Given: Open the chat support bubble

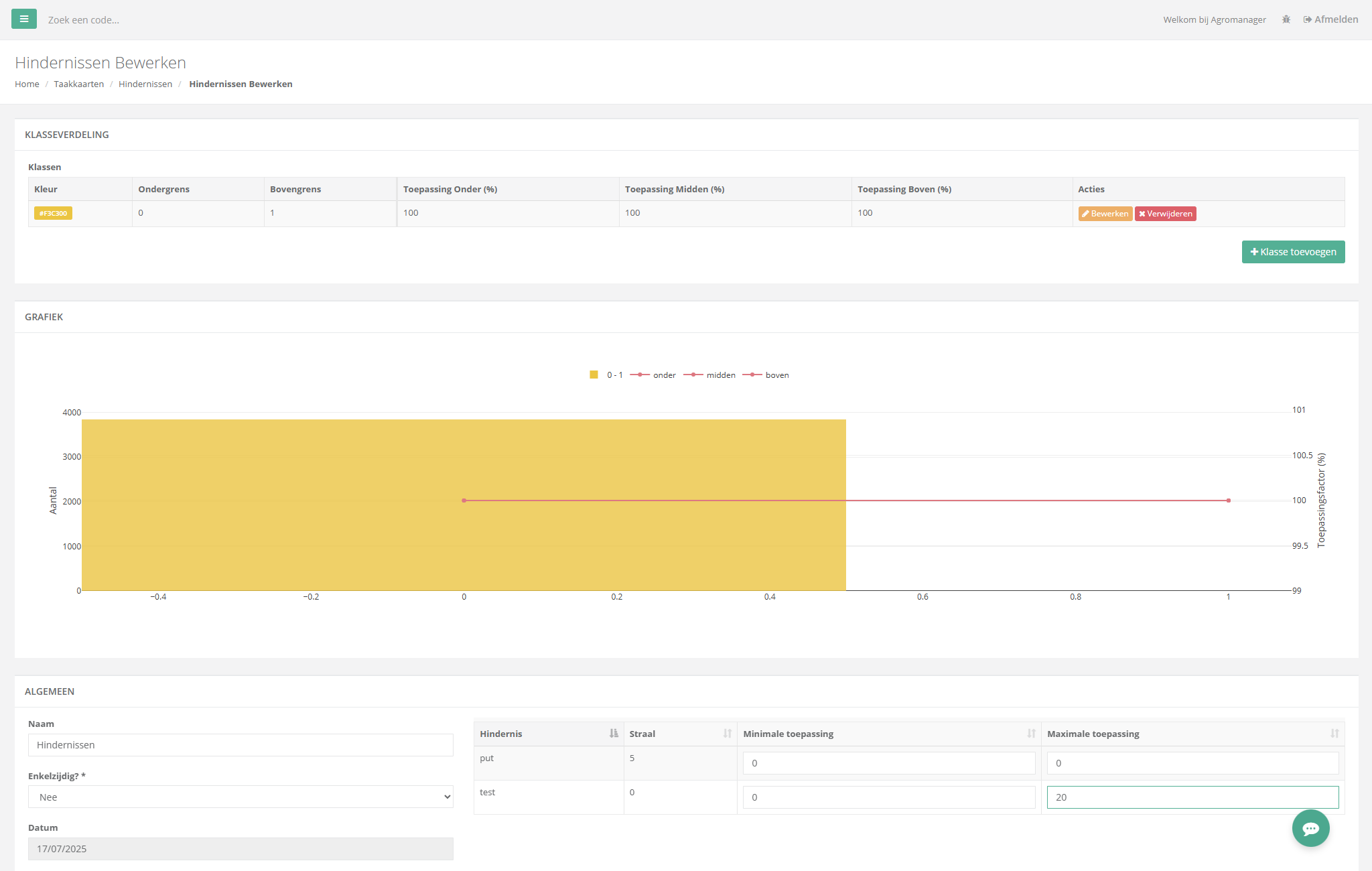Looking at the screenshot, I should point(1310,828).
